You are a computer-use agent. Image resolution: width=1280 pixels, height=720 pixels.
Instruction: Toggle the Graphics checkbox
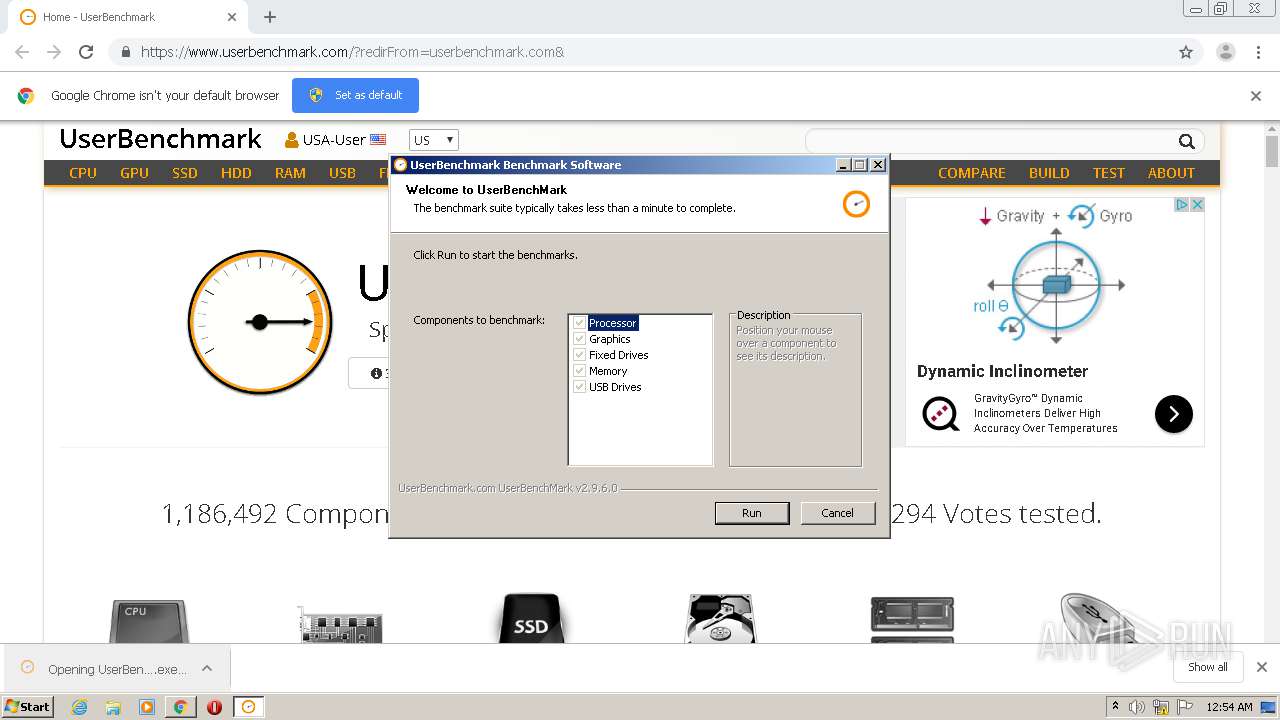pos(579,339)
